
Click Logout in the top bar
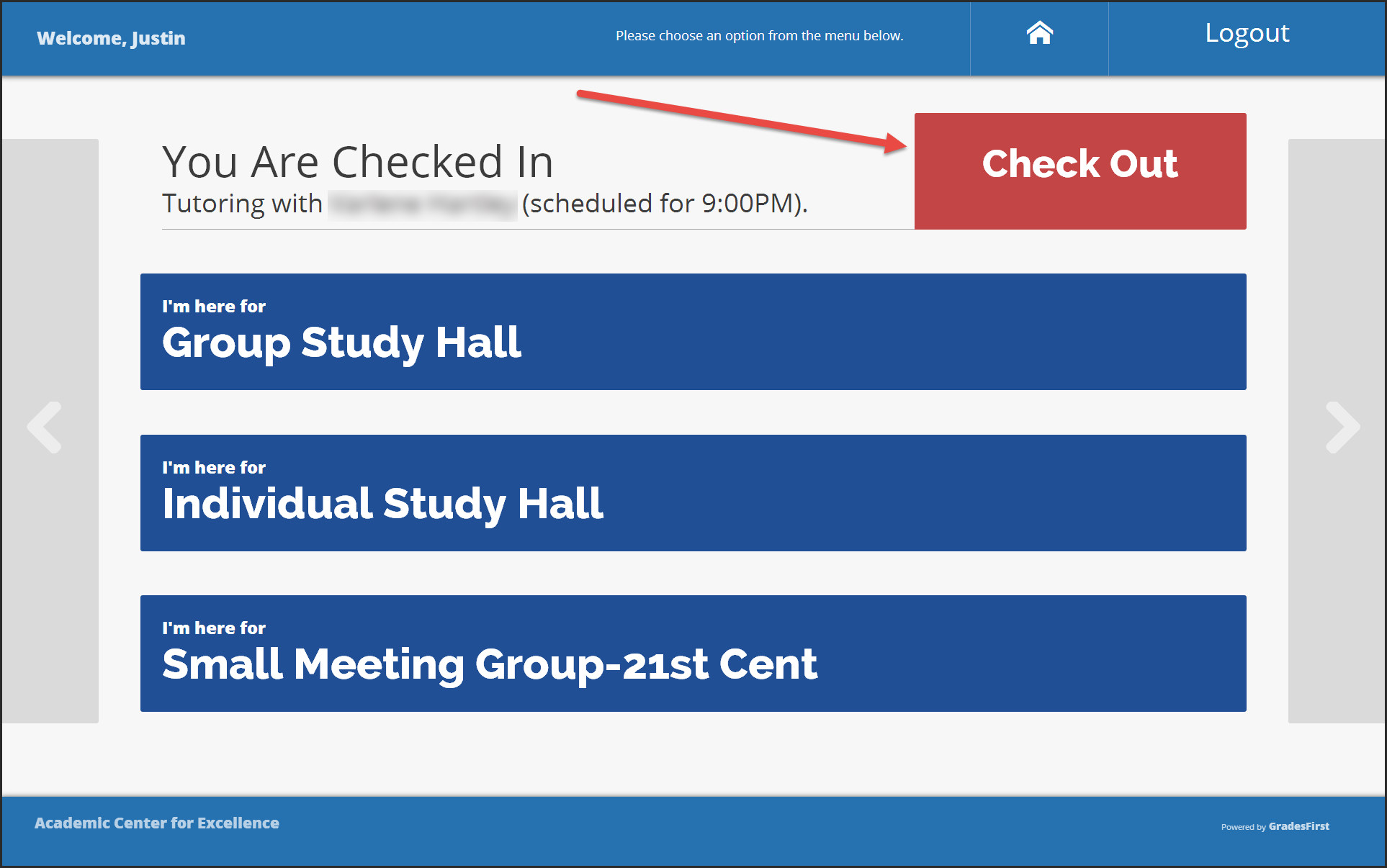click(1247, 34)
